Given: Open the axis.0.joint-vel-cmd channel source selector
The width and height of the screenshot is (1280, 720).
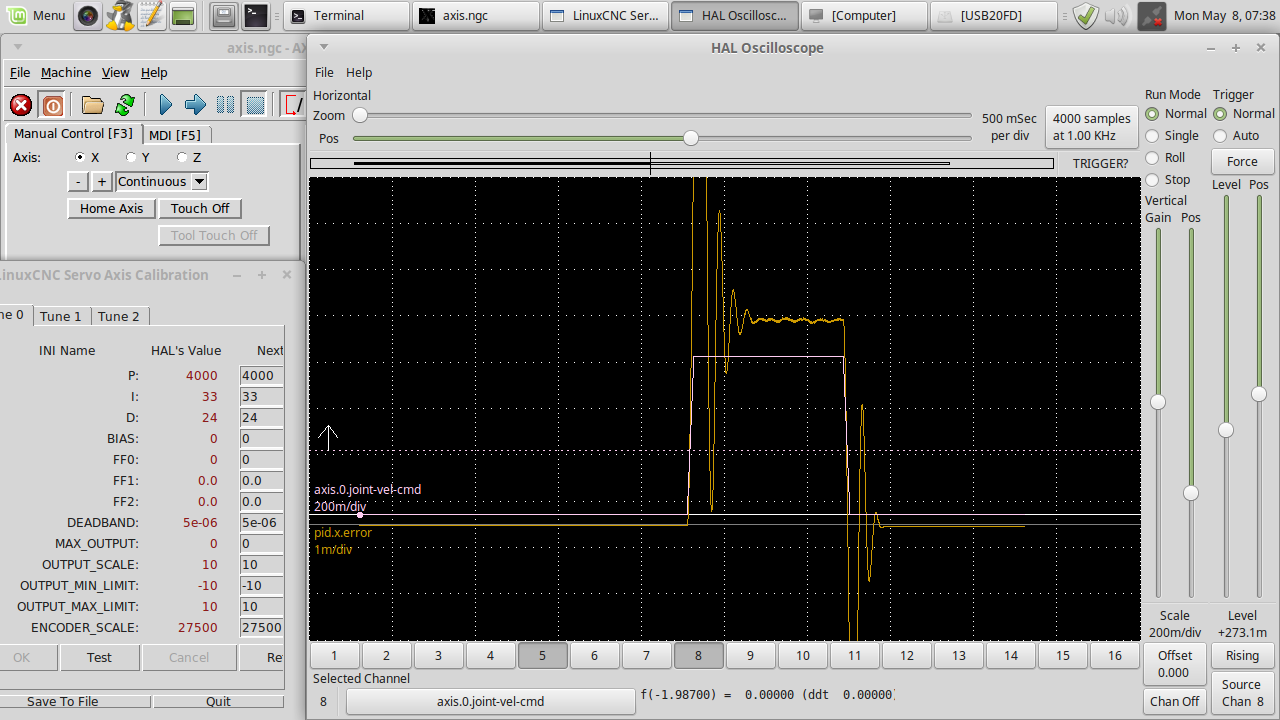Looking at the screenshot, I should 491,701.
